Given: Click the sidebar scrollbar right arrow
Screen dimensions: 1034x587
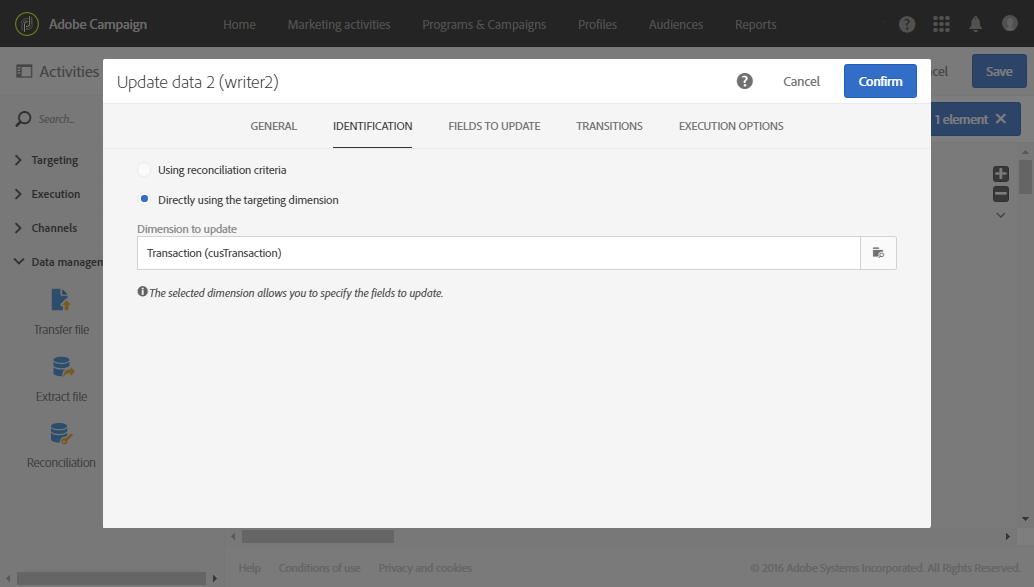Looking at the screenshot, I should tap(214, 578).
